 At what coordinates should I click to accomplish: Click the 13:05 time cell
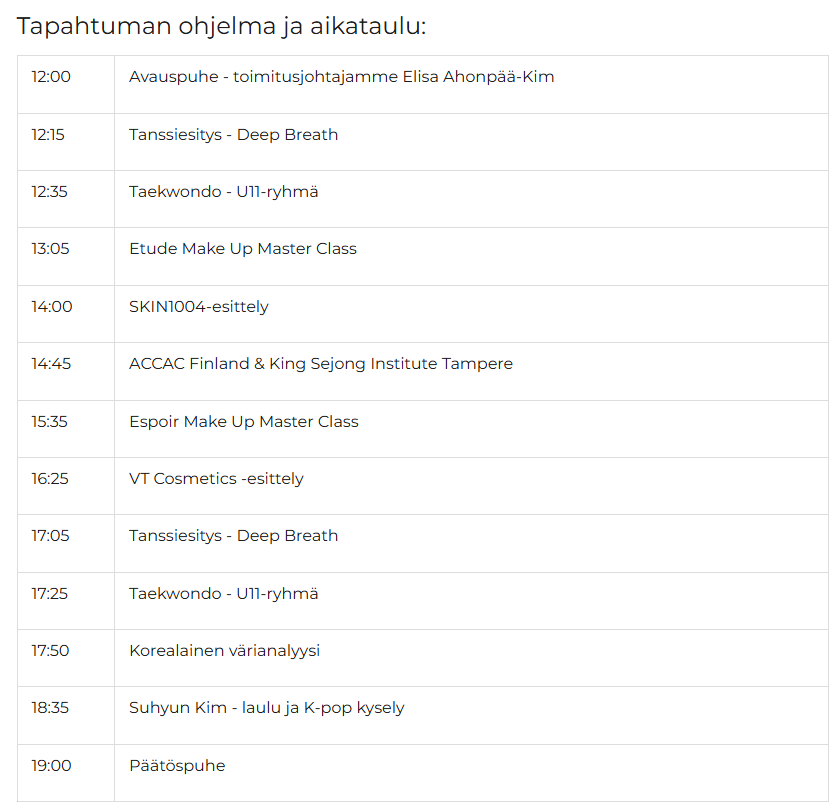click(x=66, y=257)
